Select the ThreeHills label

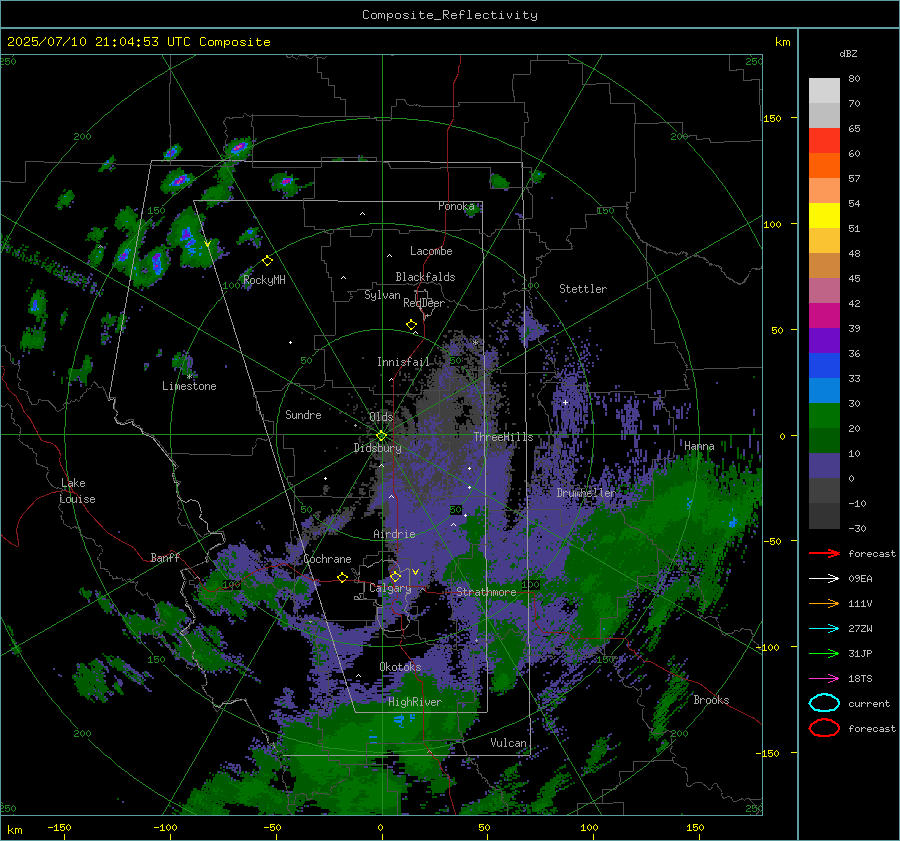503,437
